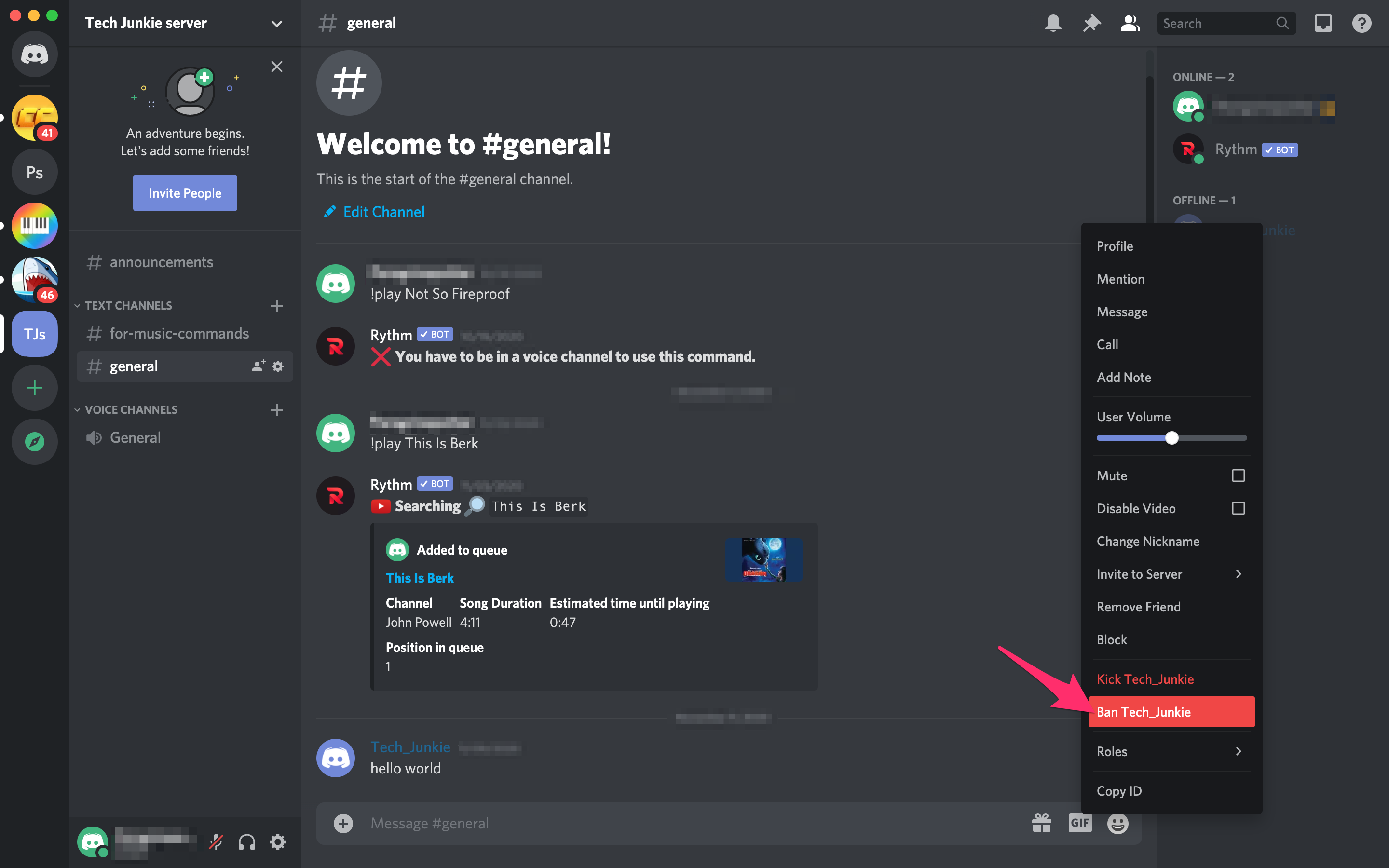
Task: Adjust the User Volume slider
Action: tap(1172, 437)
